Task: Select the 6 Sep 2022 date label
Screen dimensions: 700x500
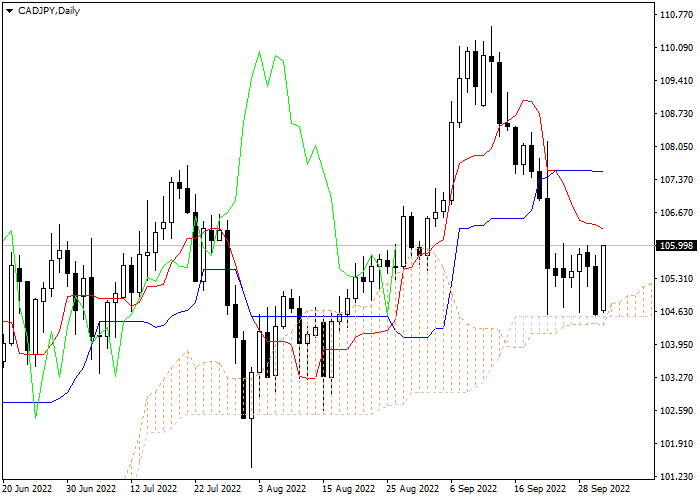Action: click(x=473, y=489)
